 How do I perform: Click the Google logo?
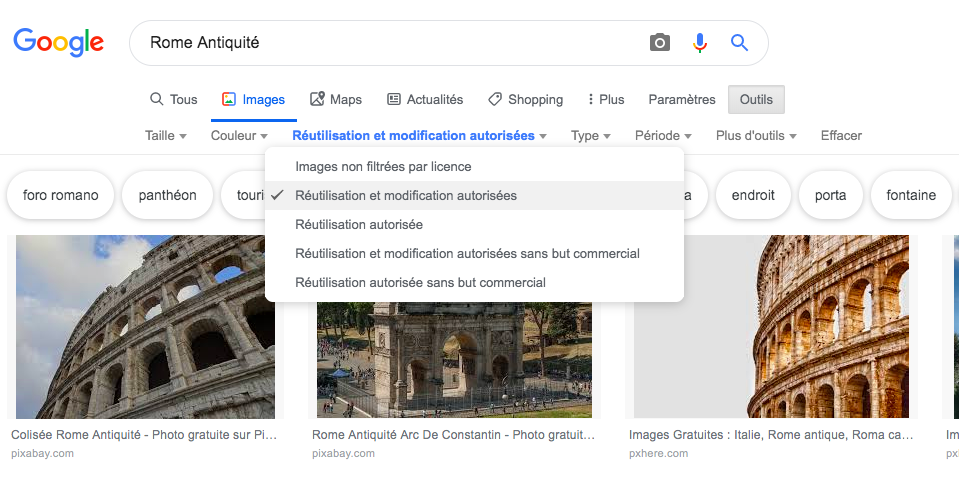pyautogui.click(x=58, y=42)
